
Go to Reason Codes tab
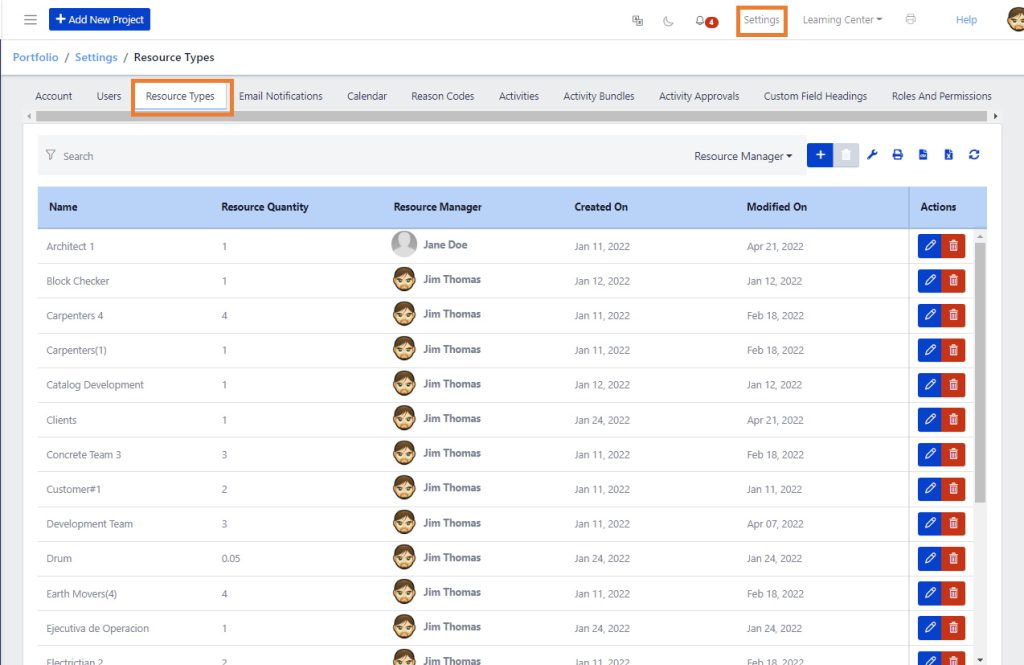click(442, 96)
